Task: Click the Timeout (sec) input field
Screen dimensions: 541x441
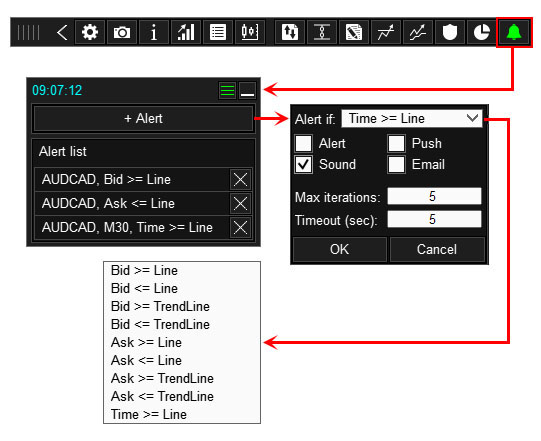Action: (434, 219)
